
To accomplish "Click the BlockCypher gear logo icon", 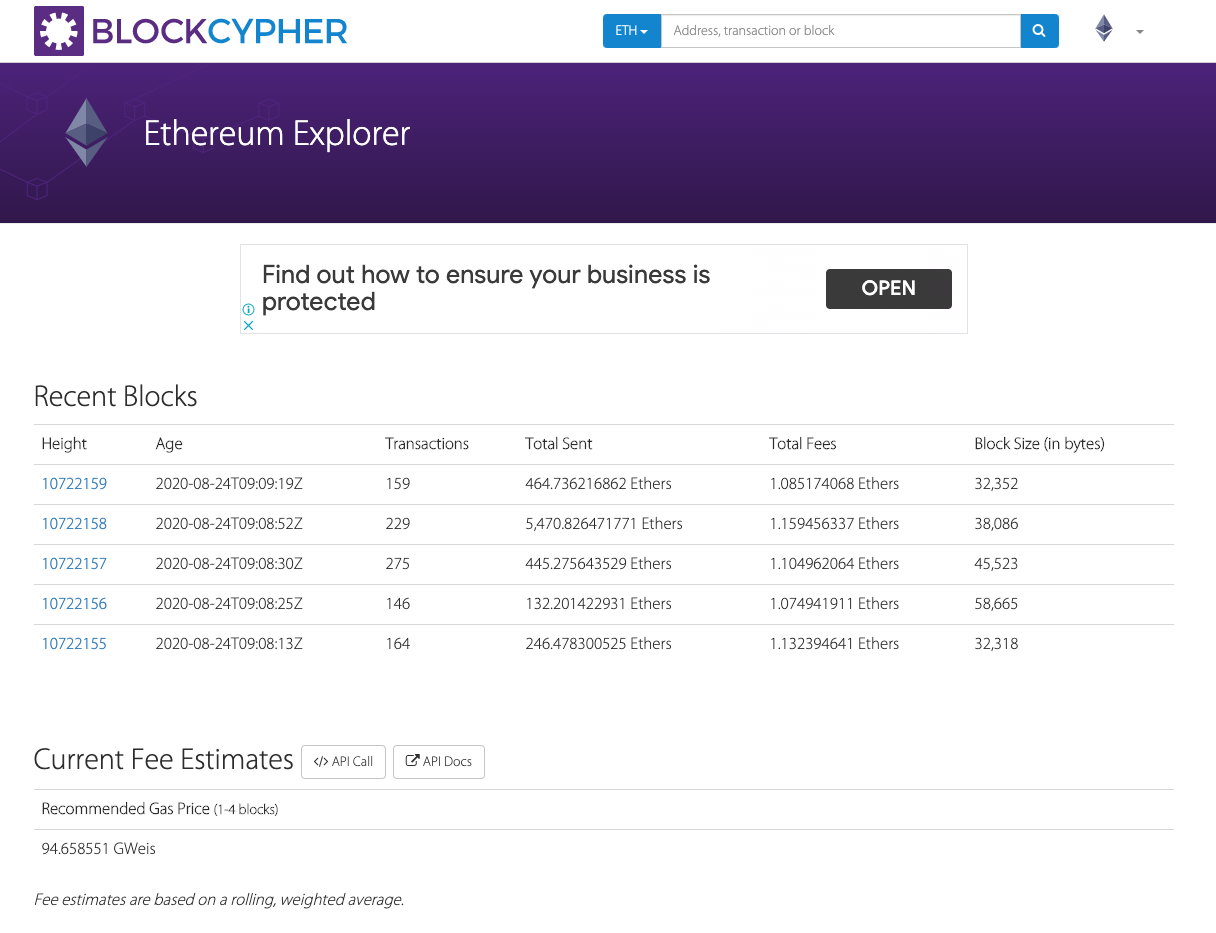I will [x=59, y=31].
